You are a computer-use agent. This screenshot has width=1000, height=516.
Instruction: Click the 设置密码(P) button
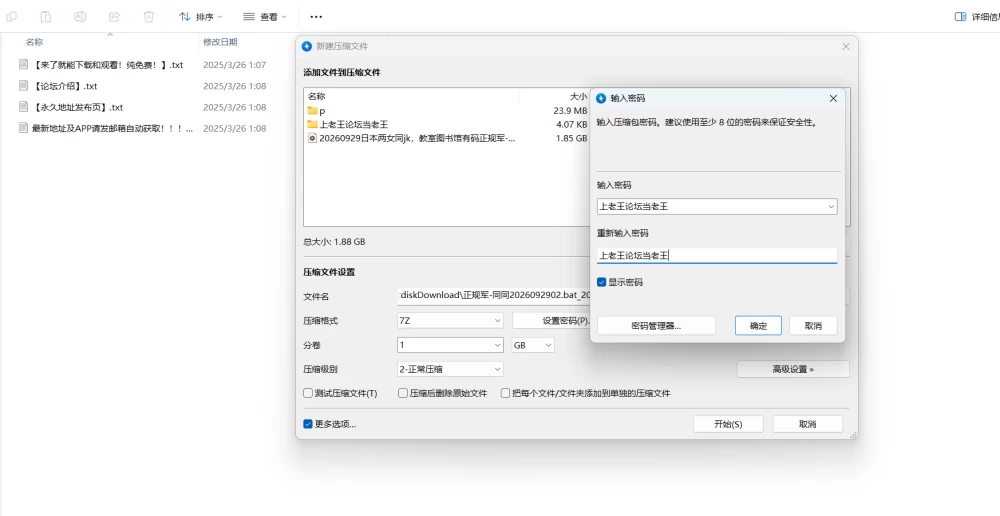(x=552, y=321)
